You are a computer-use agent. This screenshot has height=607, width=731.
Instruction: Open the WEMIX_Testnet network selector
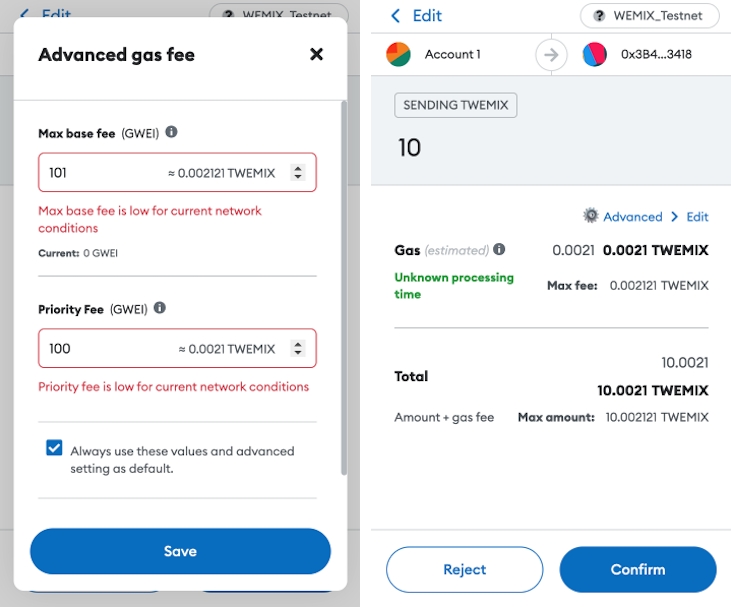tap(649, 16)
